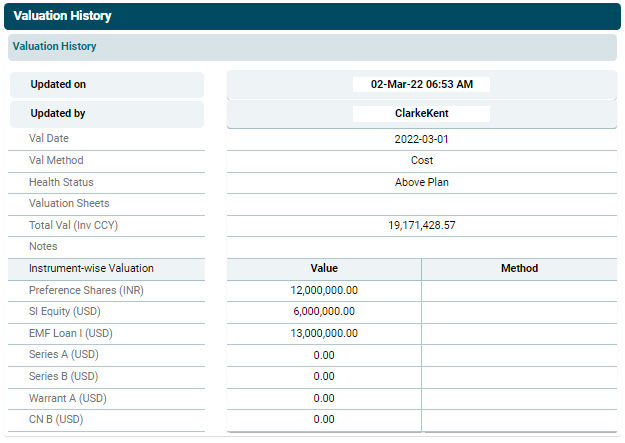625x443 pixels.
Task: Select the 19,171,428.57 total valuation amount
Action: (421, 226)
